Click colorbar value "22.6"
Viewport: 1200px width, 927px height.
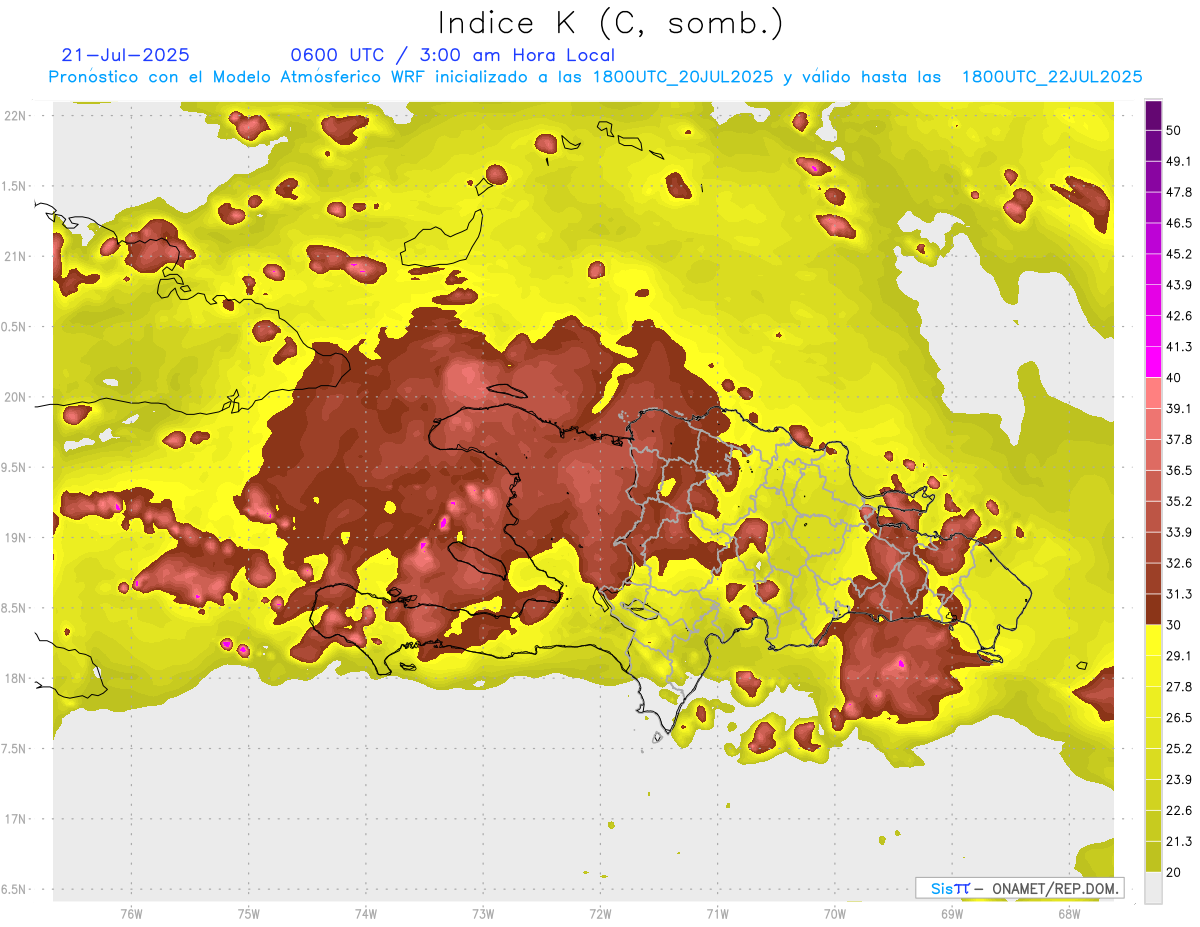(1179, 811)
